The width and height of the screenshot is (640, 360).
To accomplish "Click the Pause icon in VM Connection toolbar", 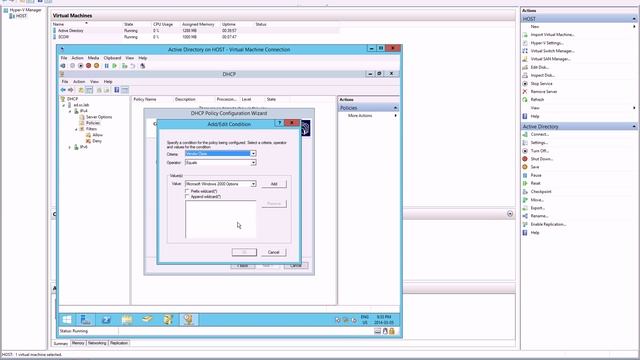I will click(107, 66).
